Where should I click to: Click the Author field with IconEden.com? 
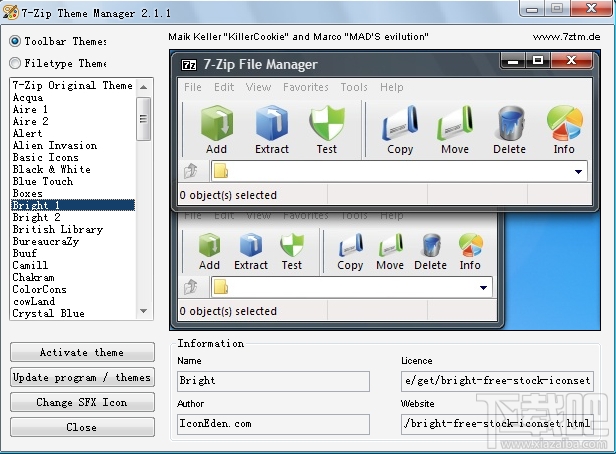coord(273,424)
